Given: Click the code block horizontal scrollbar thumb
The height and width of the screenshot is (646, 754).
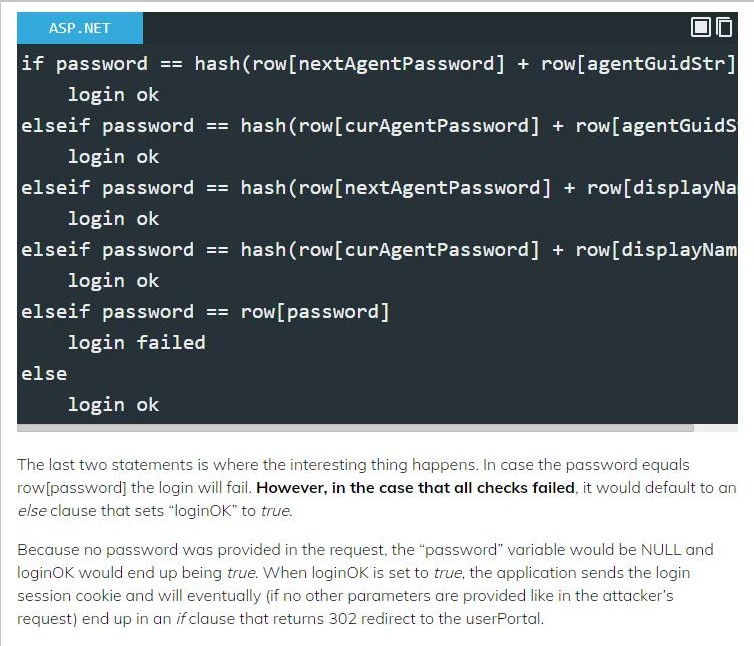Looking at the screenshot, I should [355, 428].
